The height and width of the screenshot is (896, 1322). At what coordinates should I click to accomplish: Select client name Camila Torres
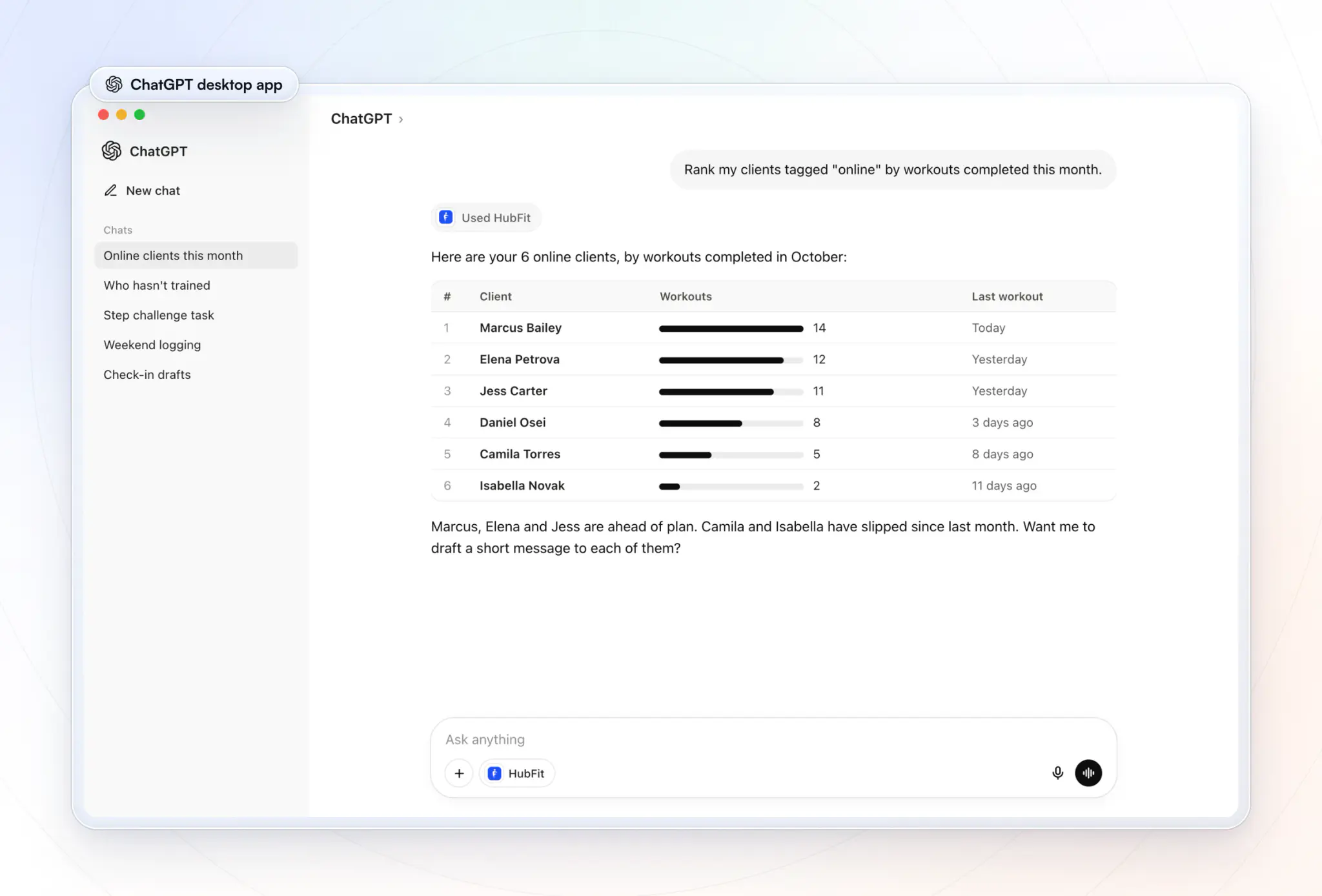520,454
